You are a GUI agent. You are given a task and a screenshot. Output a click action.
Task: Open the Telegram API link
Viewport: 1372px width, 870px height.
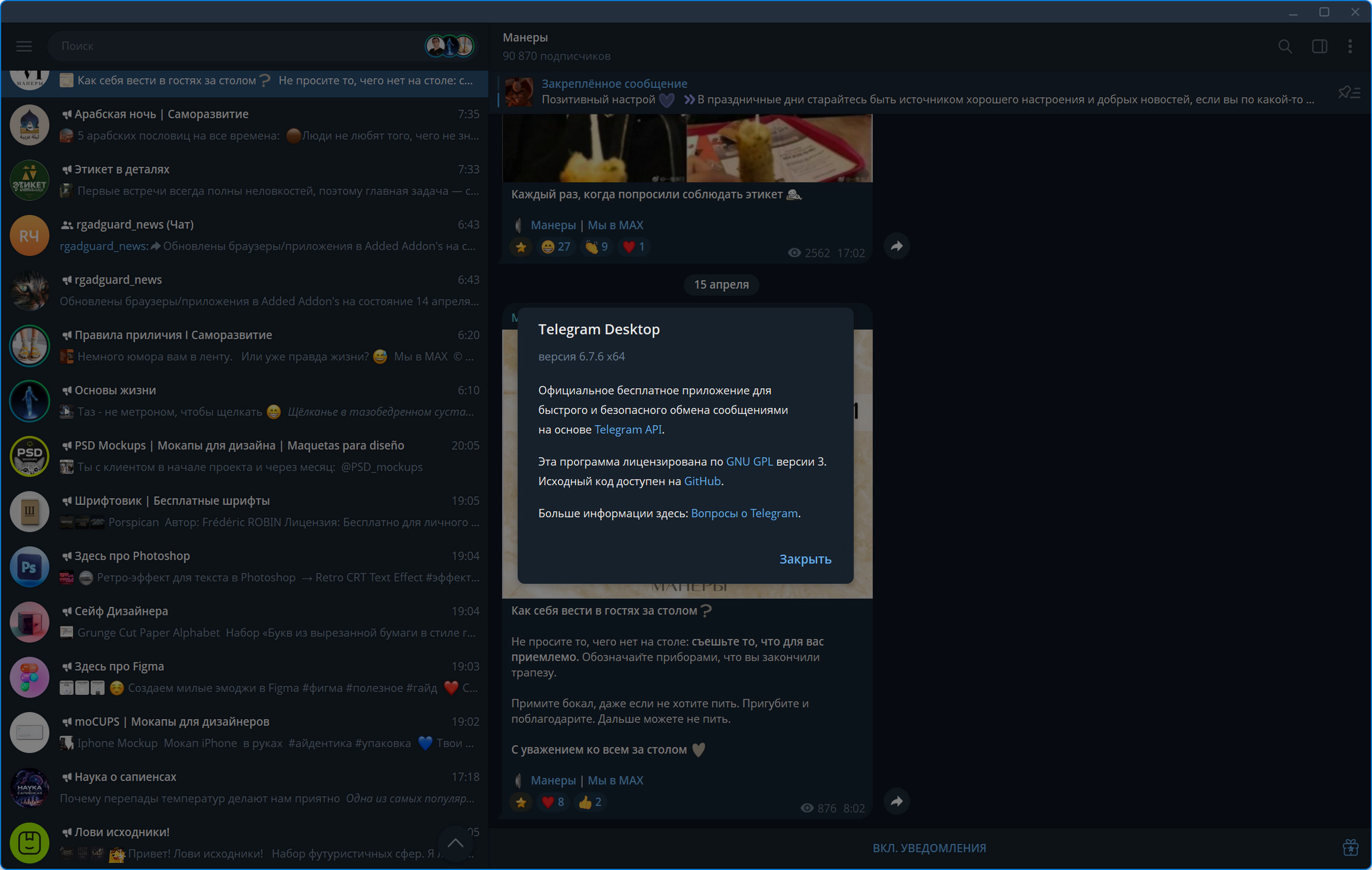(628, 429)
